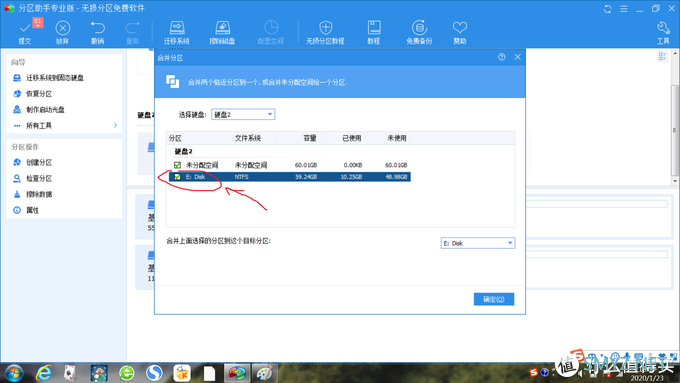
Task: Click the 未使用 column header
Action: [397, 138]
